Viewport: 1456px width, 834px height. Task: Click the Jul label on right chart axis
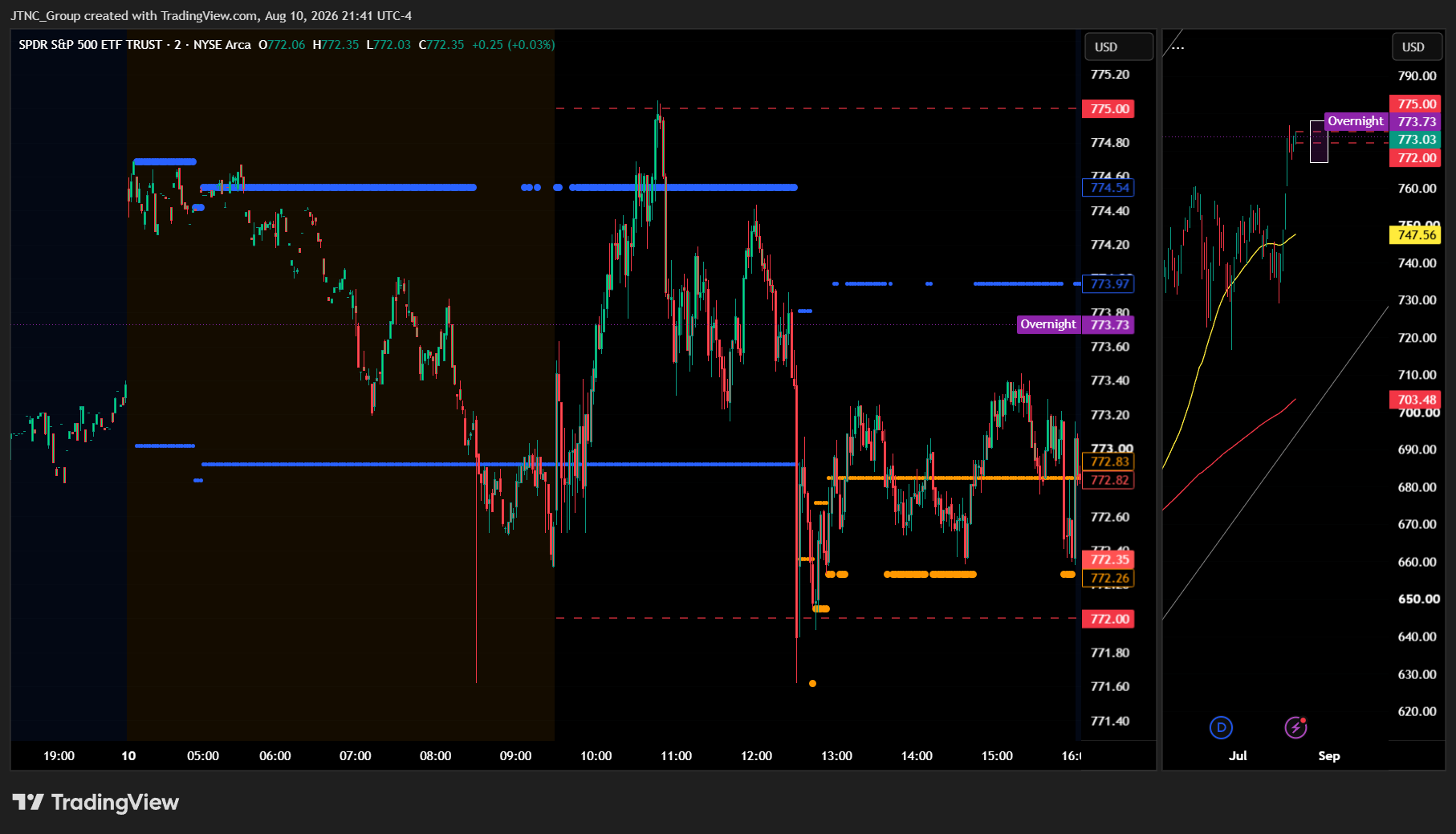pos(1238,756)
